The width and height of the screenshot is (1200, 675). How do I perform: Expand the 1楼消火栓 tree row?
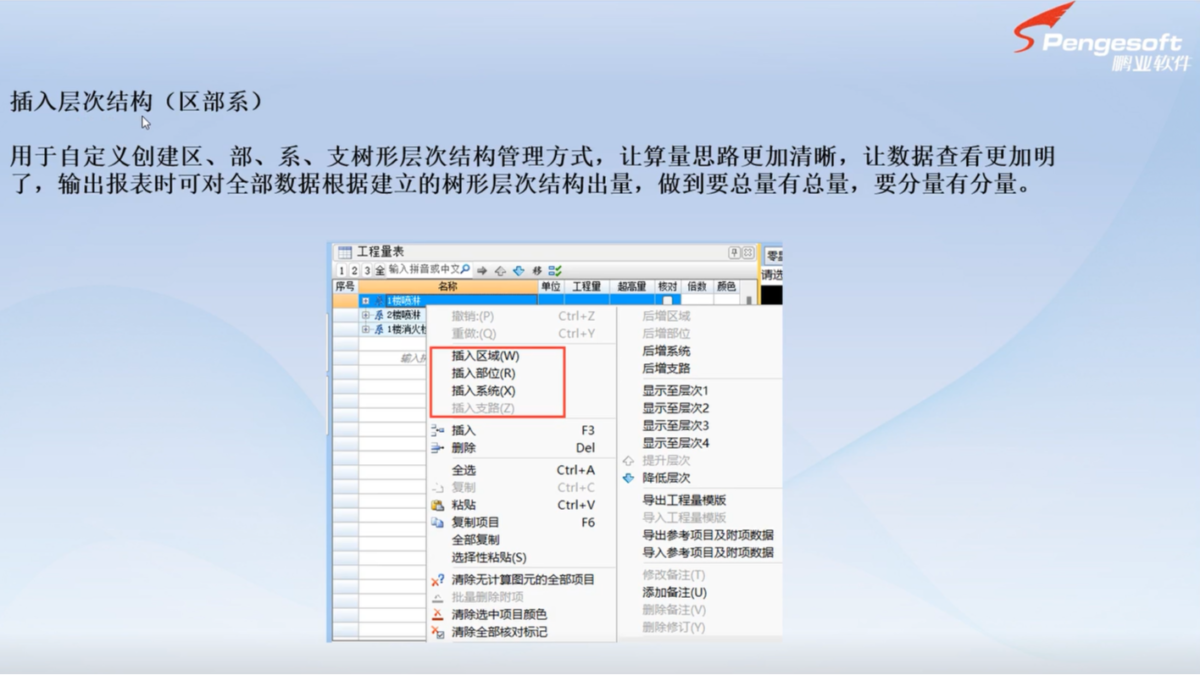(366, 329)
